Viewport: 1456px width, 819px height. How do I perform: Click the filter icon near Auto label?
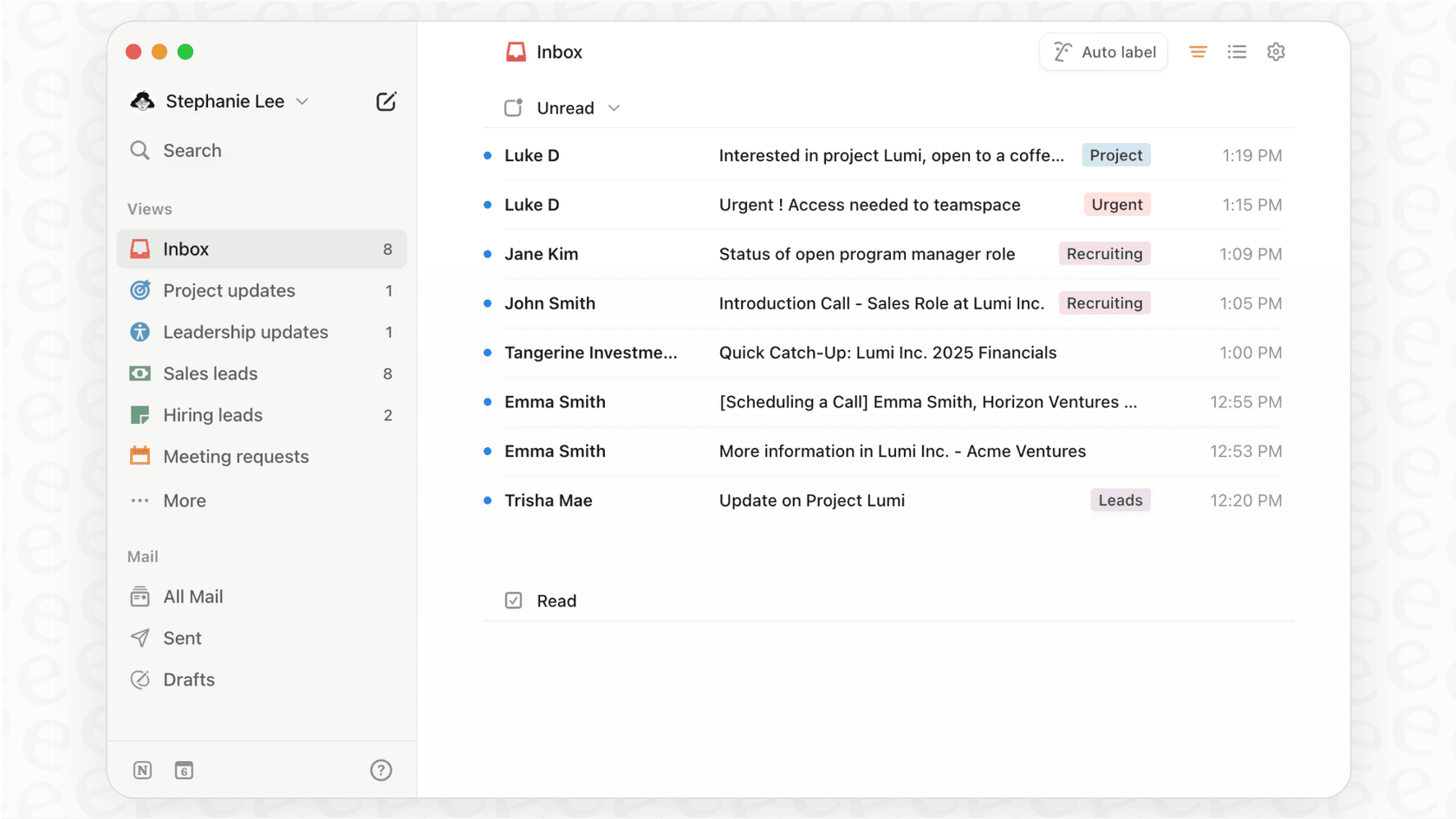pyautogui.click(x=1198, y=51)
